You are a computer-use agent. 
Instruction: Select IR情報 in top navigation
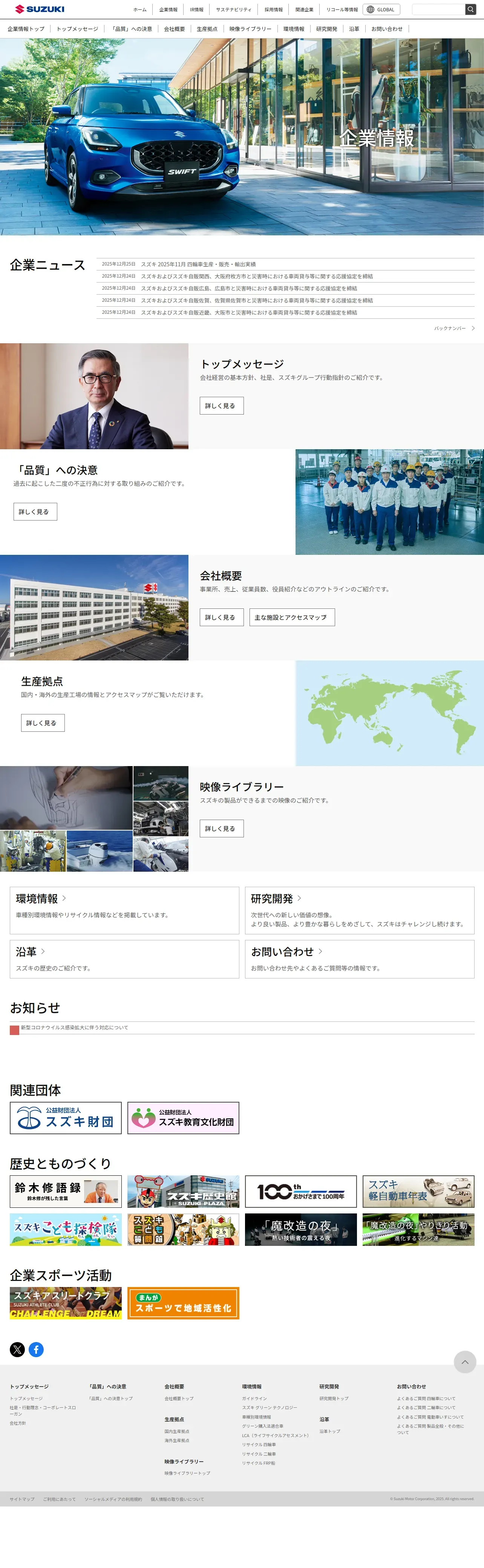pyautogui.click(x=196, y=10)
